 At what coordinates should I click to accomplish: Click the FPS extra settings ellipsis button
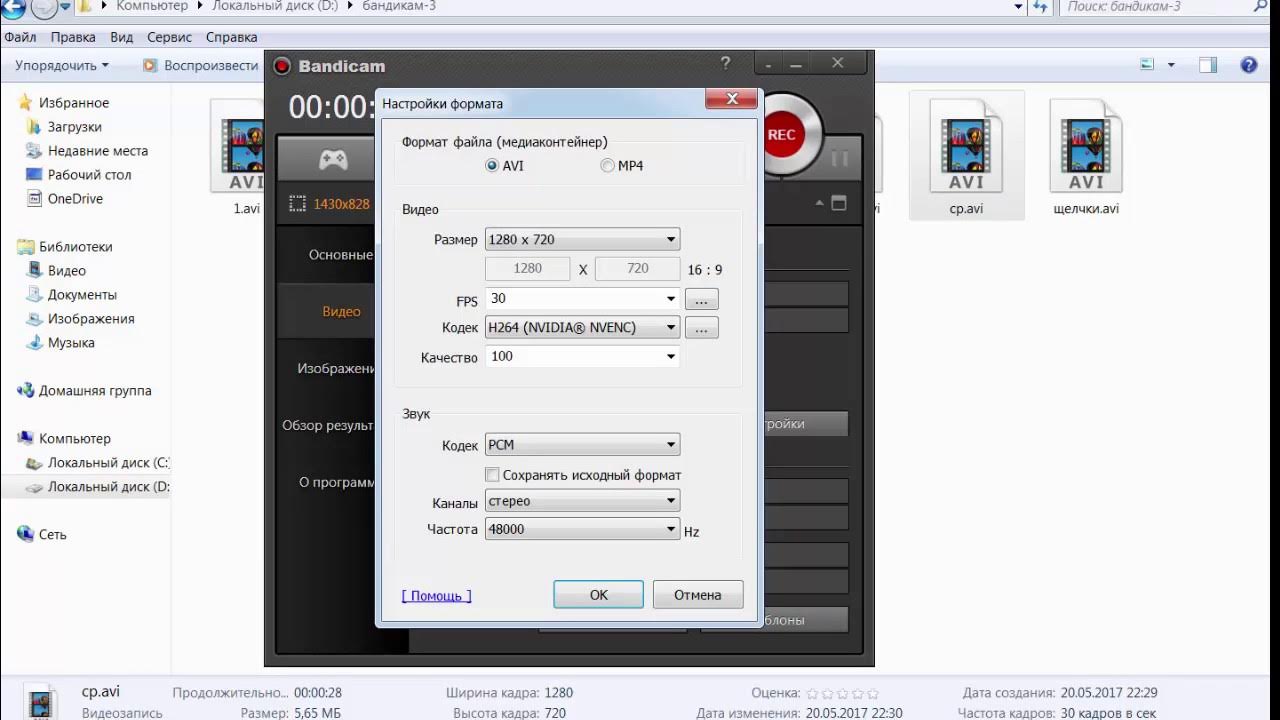click(x=701, y=299)
